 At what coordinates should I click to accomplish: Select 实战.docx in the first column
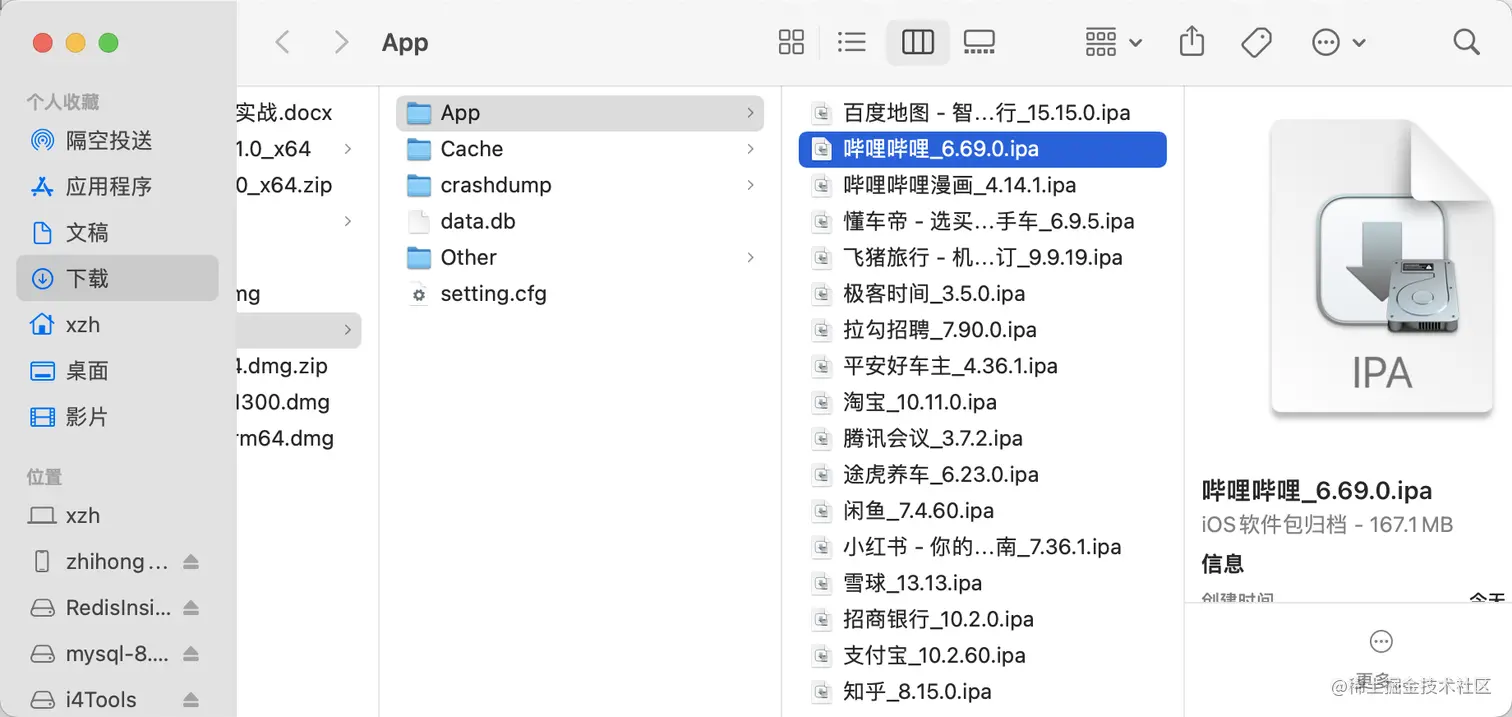(x=284, y=113)
